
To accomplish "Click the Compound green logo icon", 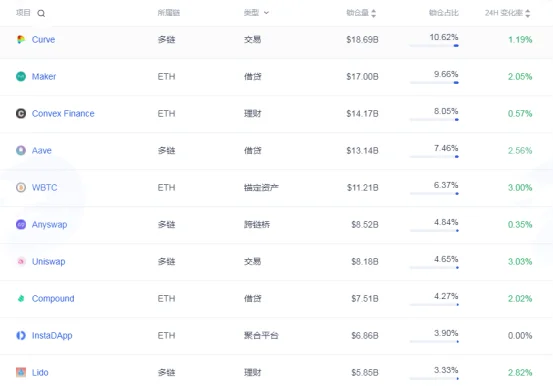I will [21, 298].
